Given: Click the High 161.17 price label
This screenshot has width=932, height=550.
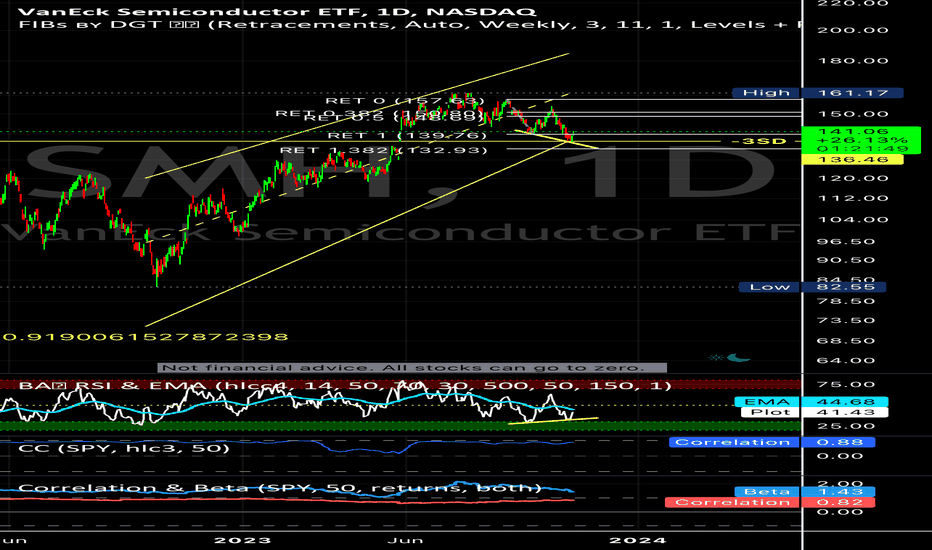Looking at the screenshot, I should pos(818,93).
